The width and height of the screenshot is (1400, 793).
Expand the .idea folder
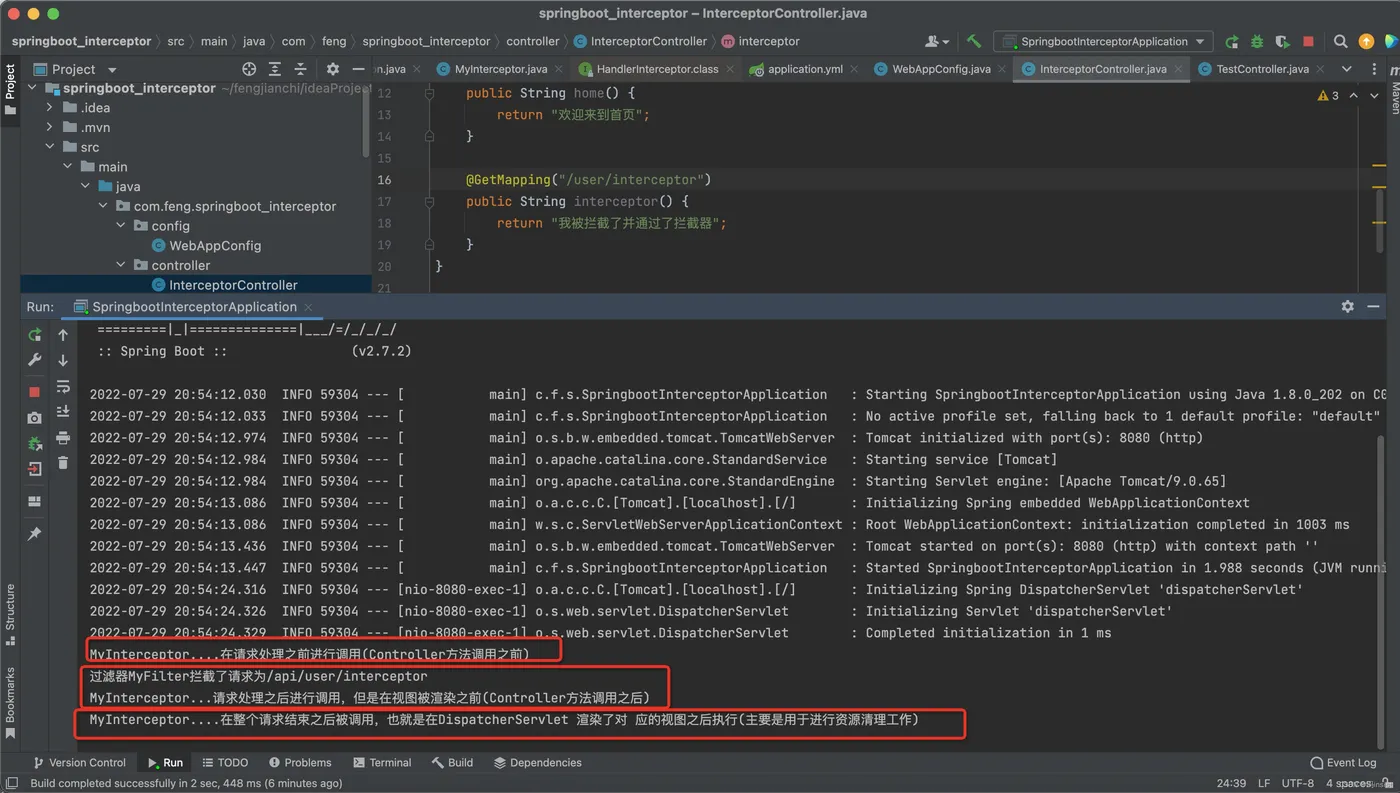point(50,108)
